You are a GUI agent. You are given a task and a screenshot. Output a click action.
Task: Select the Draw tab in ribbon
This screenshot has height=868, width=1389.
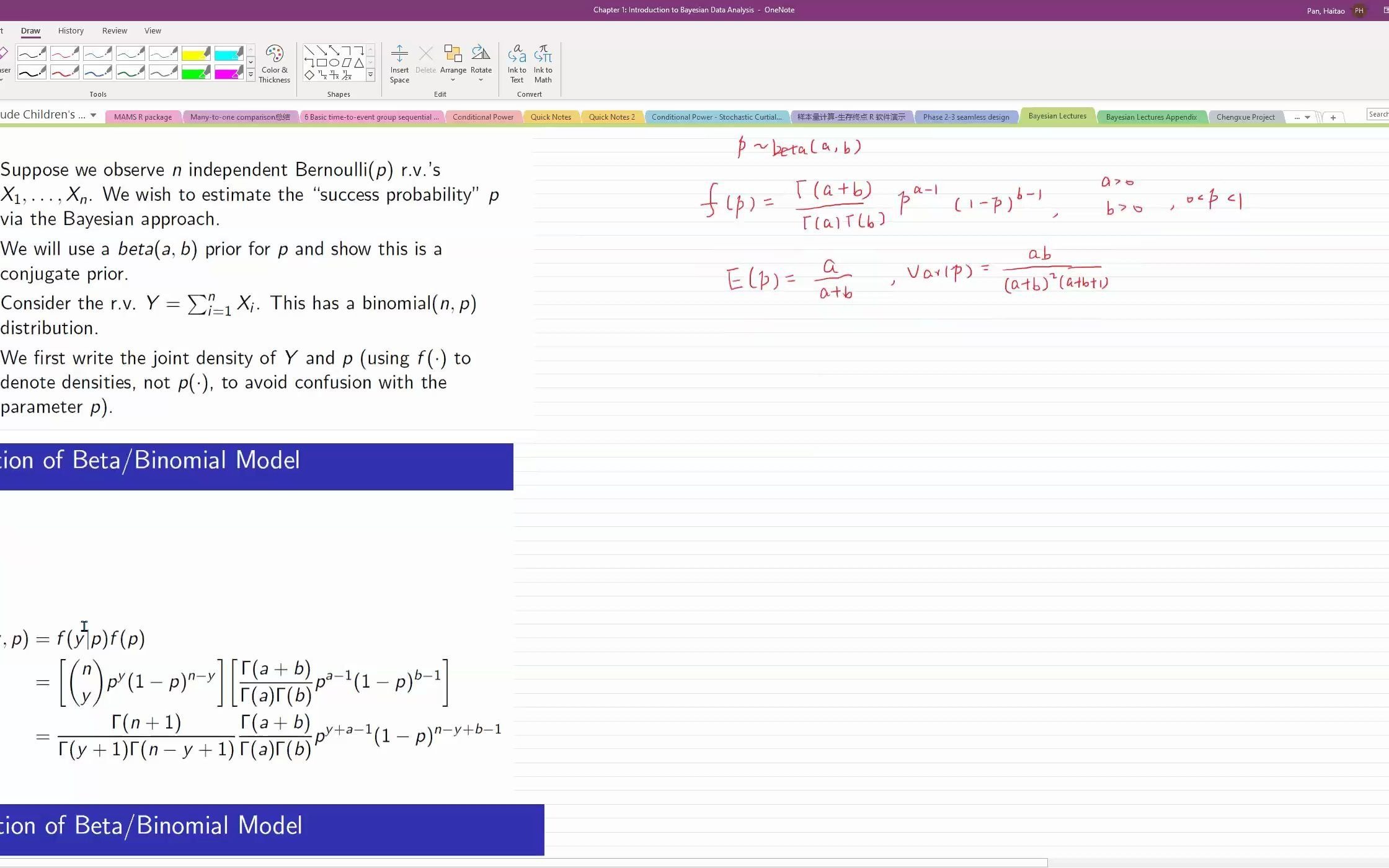30,30
